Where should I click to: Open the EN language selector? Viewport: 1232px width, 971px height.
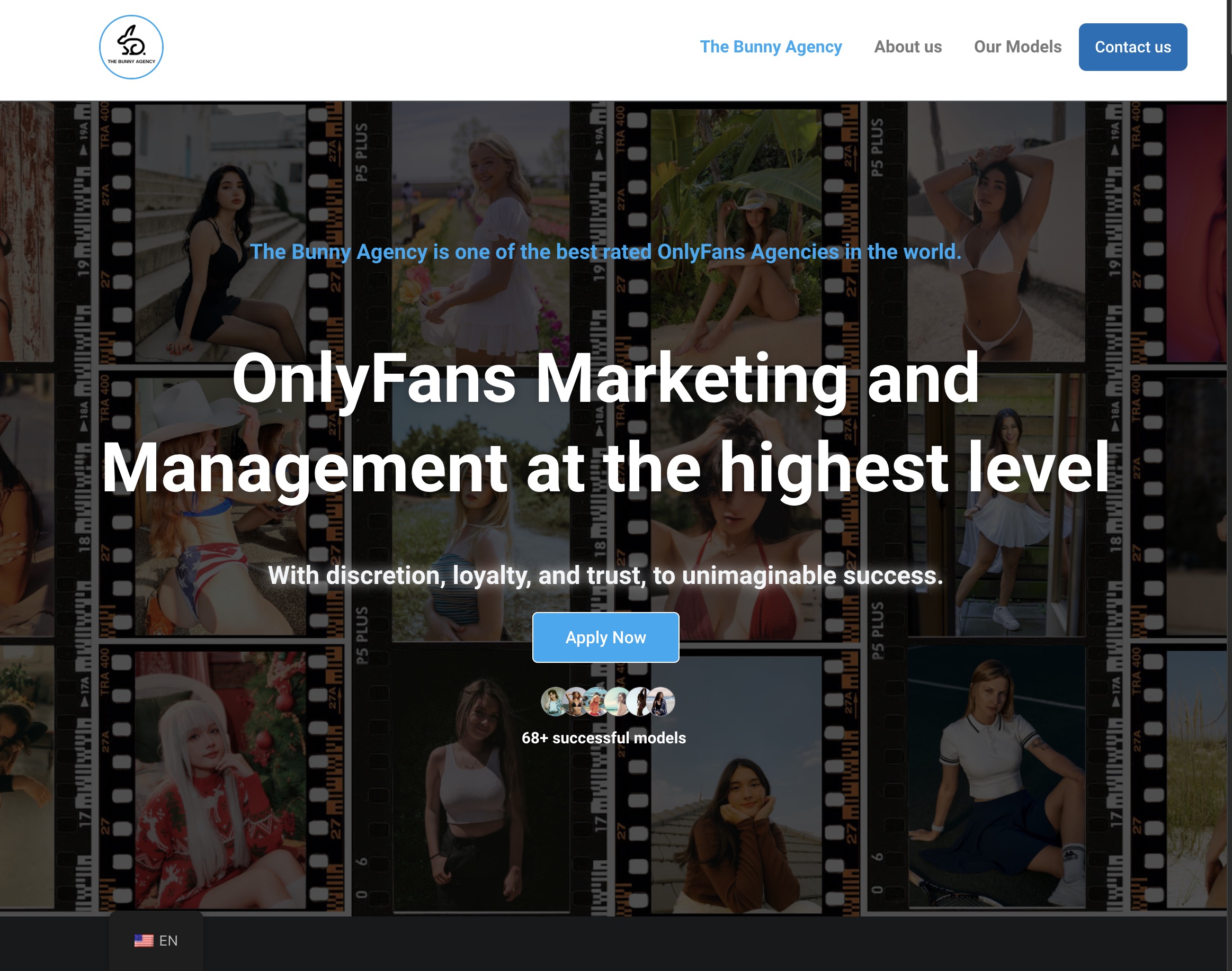[156, 941]
